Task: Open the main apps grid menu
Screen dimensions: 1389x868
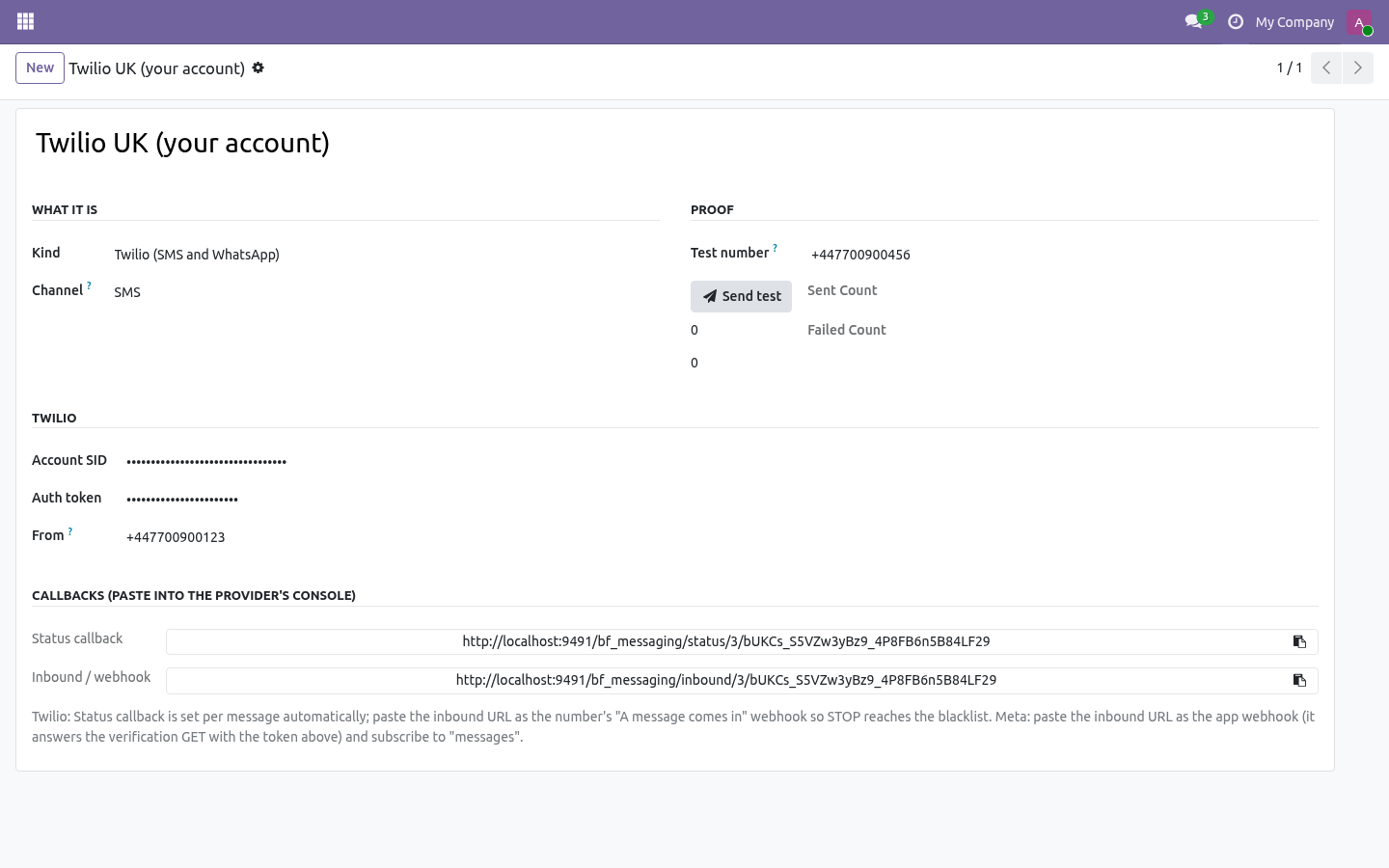Action: click(x=26, y=21)
